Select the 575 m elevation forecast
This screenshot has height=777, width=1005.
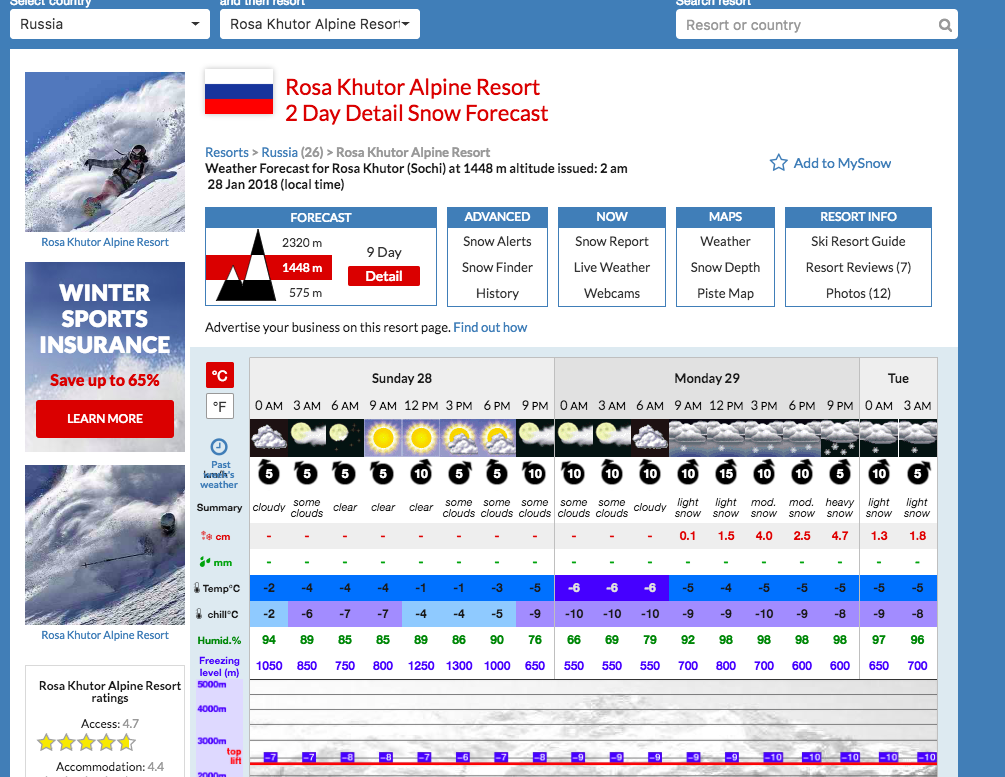coord(305,292)
